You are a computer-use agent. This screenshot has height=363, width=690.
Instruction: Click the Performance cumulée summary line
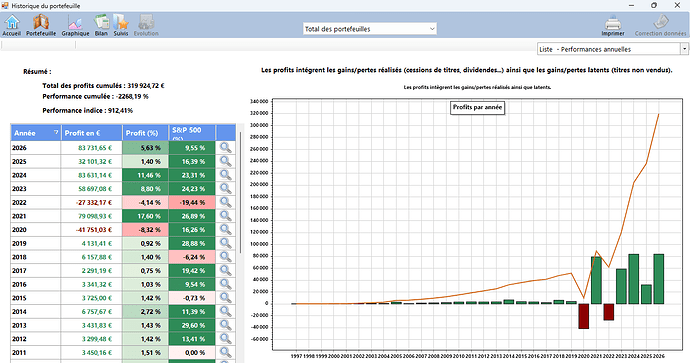click(95, 96)
